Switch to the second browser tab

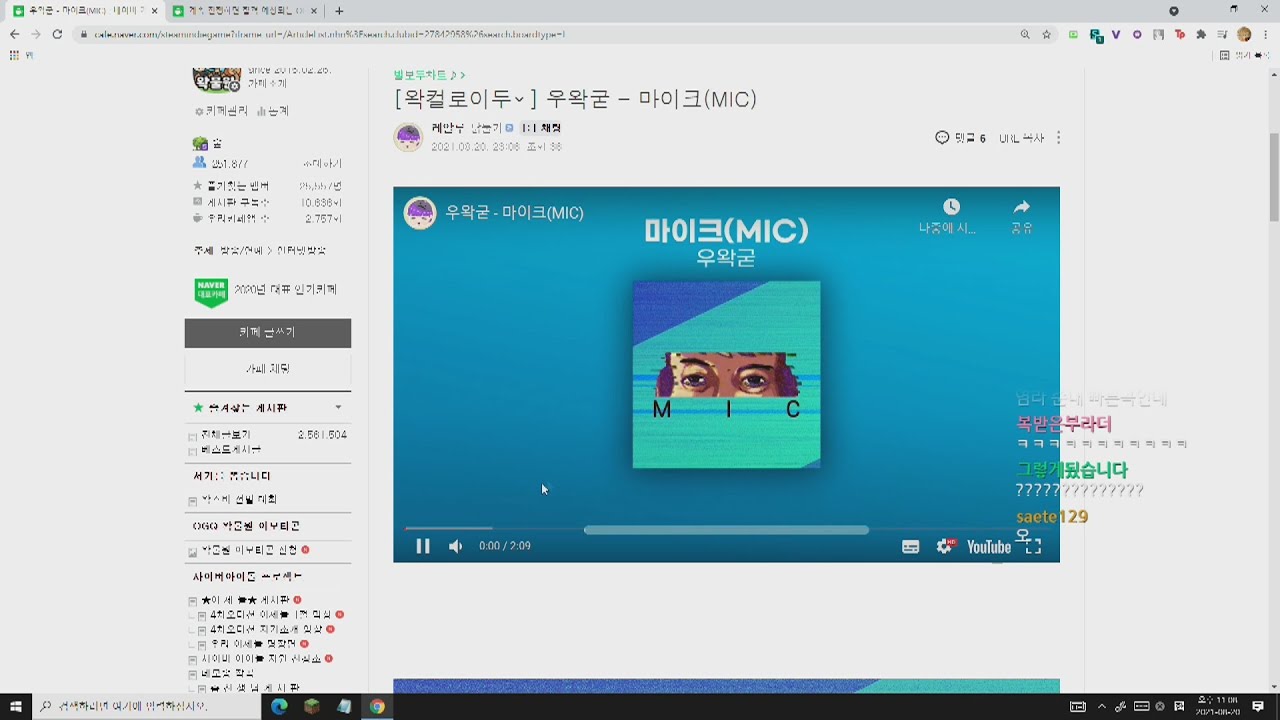coord(244,11)
